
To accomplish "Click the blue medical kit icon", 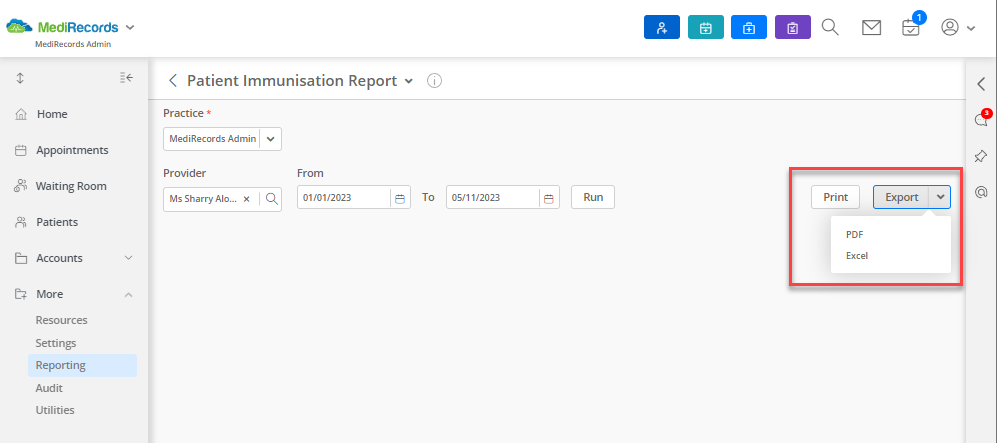I will [x=749, y=27].
